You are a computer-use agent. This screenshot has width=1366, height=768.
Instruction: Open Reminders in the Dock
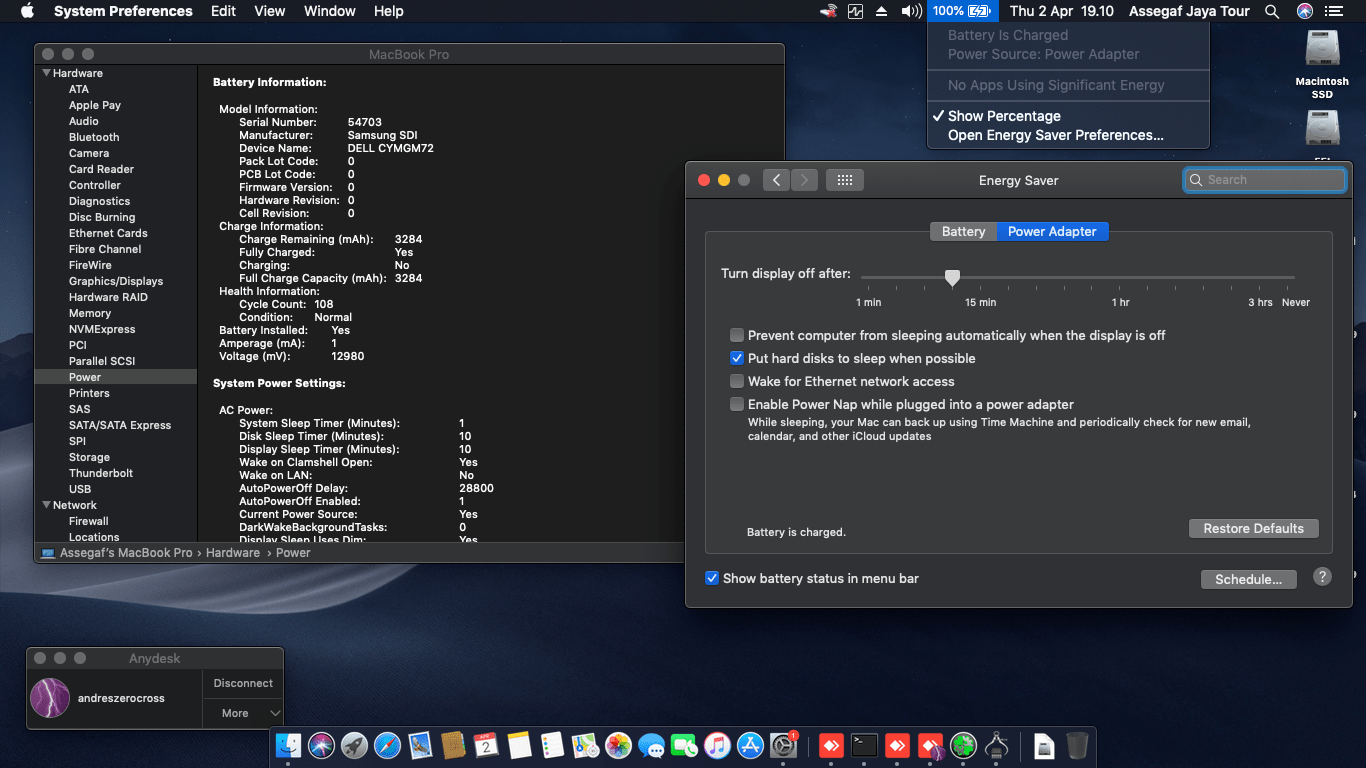(552, 745)
